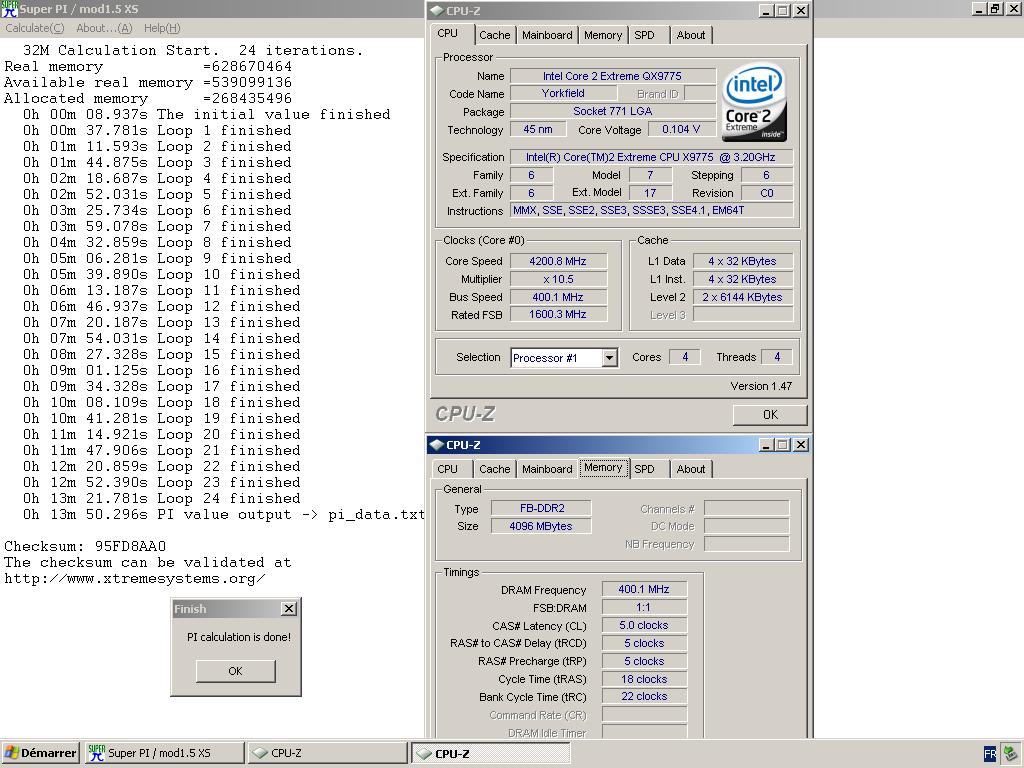1024x768 pixels.
Task: Click the Loop 24 finished line
Action: coord(161,498)
